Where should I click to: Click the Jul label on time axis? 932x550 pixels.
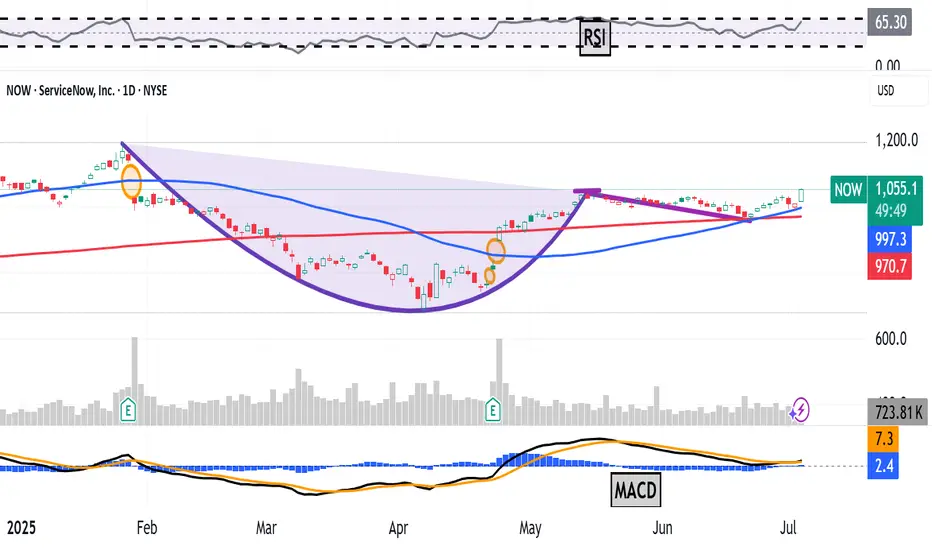click(788, 527)
